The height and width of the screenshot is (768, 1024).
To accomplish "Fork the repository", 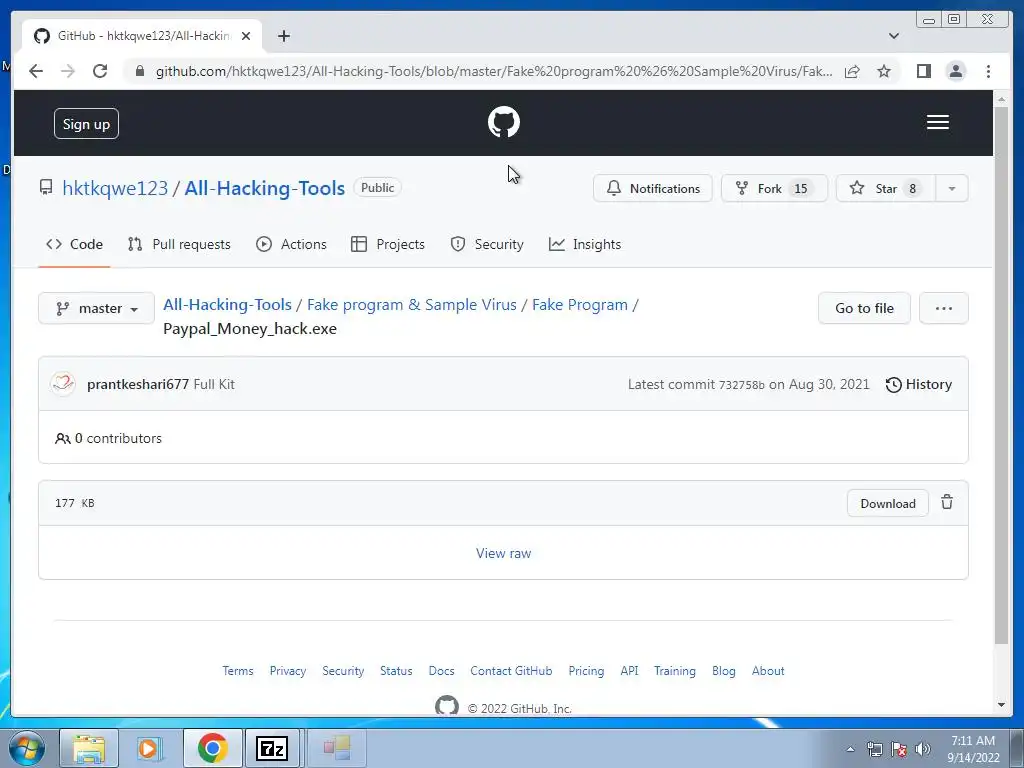I will pyautogui.click(x=774, y=188).
